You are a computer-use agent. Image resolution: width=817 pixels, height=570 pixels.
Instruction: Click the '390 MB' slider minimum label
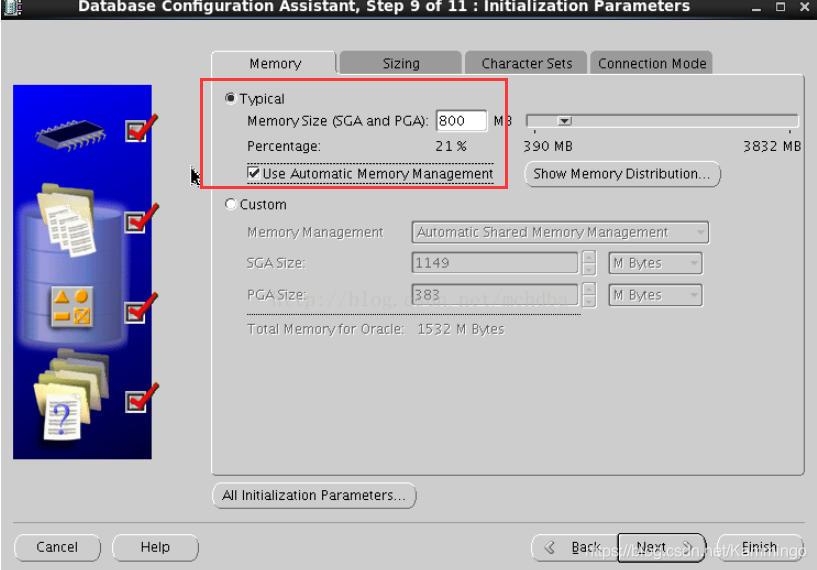[x=548, y=146]
